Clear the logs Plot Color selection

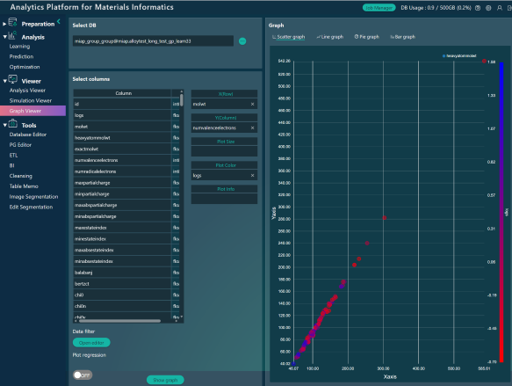click(x=252, y=175)
